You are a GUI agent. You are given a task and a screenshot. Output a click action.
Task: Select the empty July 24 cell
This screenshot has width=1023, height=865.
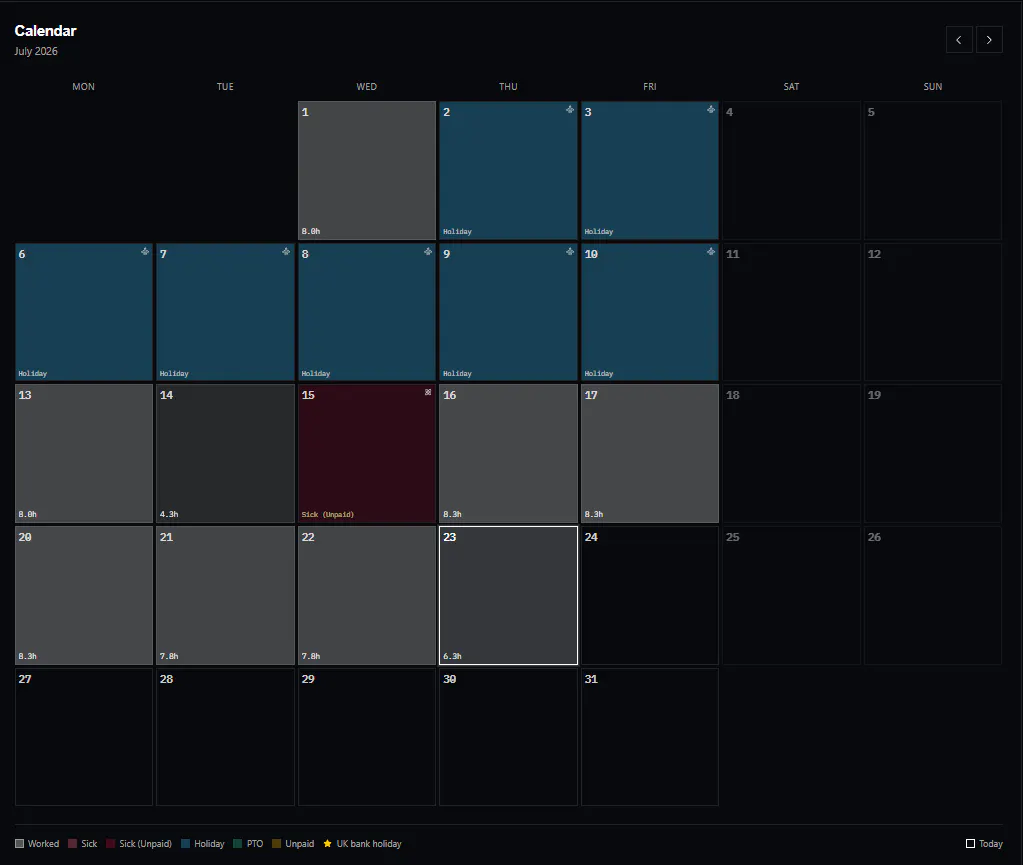(x=650, y=596)
